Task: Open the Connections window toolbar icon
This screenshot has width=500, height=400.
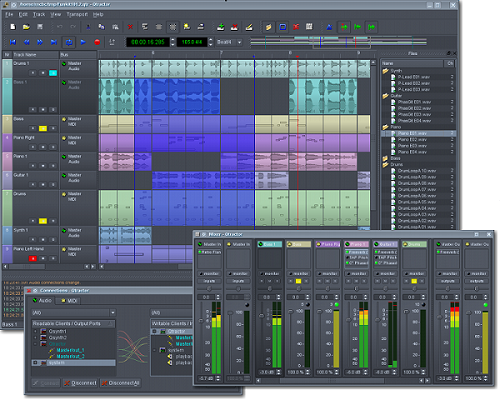Action: click(x=296, y=27)
